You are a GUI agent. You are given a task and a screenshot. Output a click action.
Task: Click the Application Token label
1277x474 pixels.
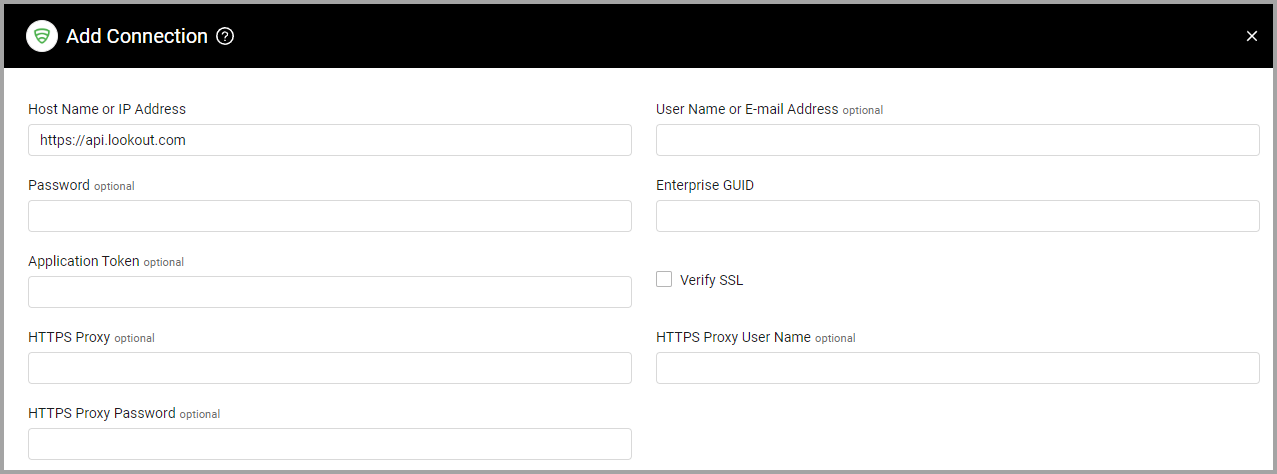point(84,261)
